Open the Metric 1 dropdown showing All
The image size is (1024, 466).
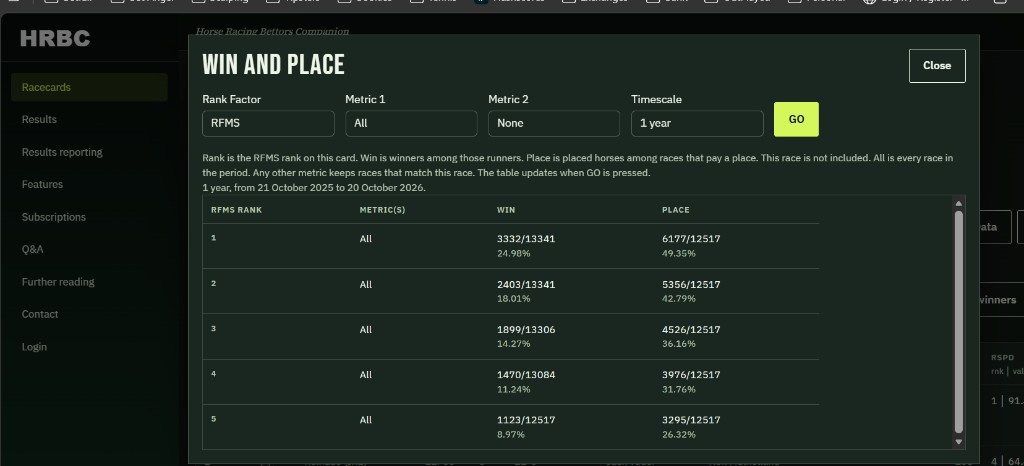(x=411, y=123)
